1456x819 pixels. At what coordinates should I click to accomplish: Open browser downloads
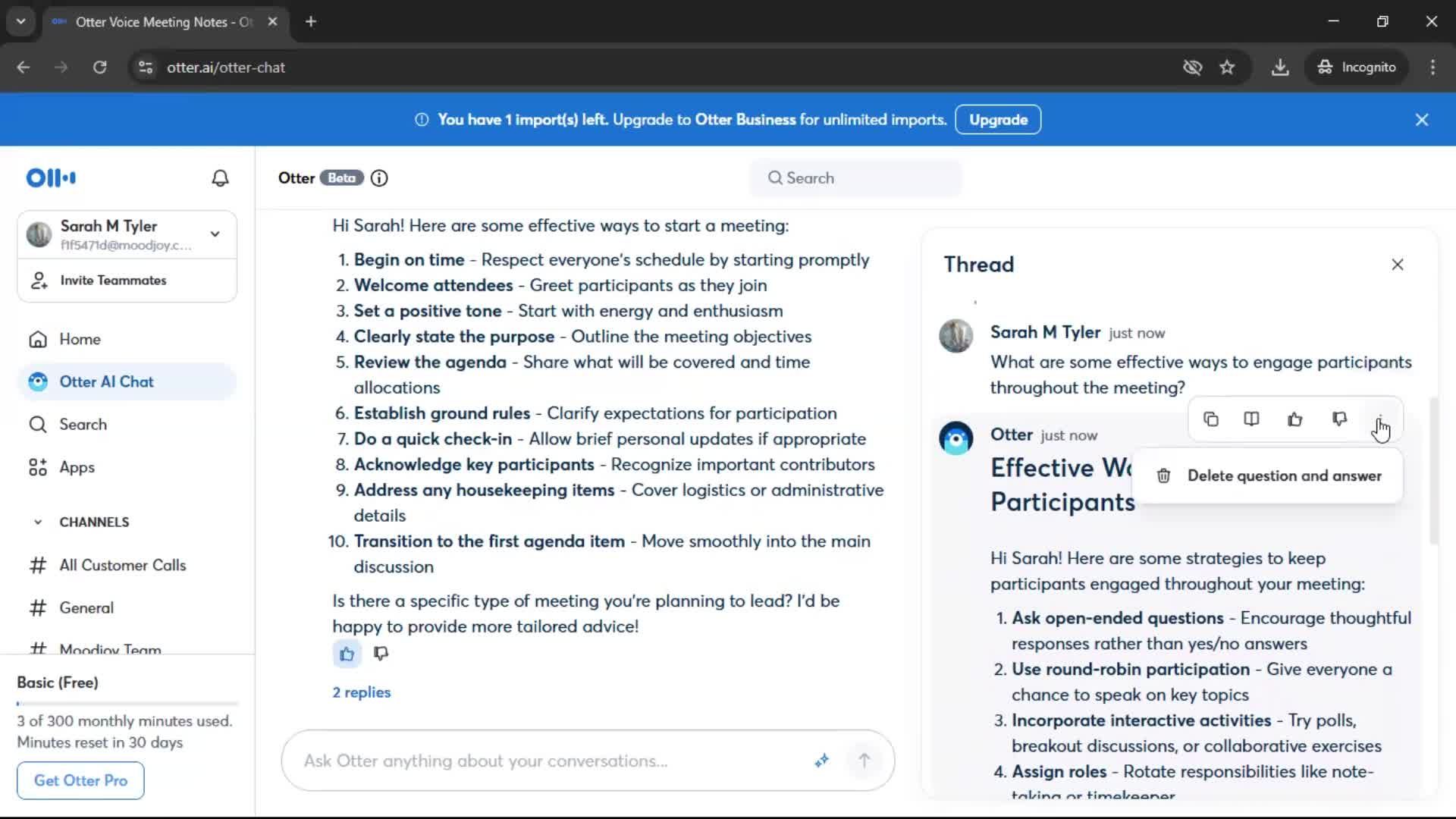click(x=1280, y=67)
